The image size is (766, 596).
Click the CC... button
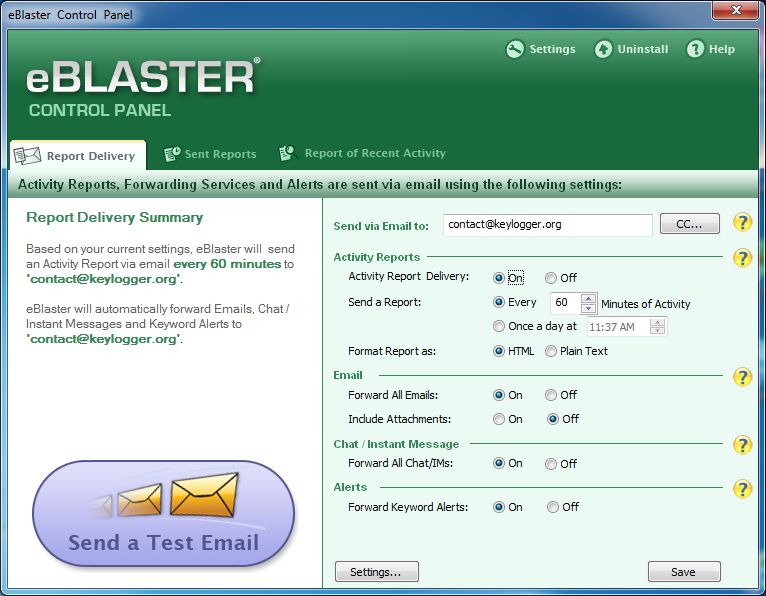tap(689, 224)
